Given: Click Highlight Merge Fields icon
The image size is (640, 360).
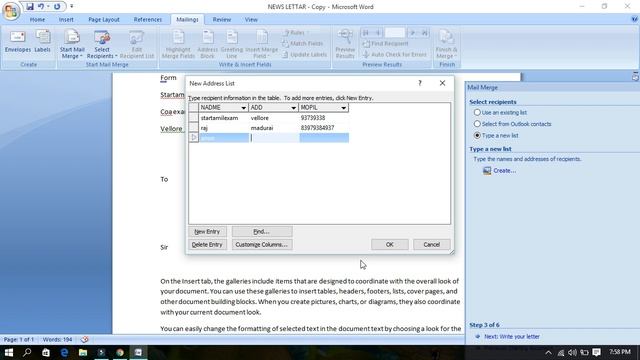Looking at the screenshot, I should [x=178, y=44].
